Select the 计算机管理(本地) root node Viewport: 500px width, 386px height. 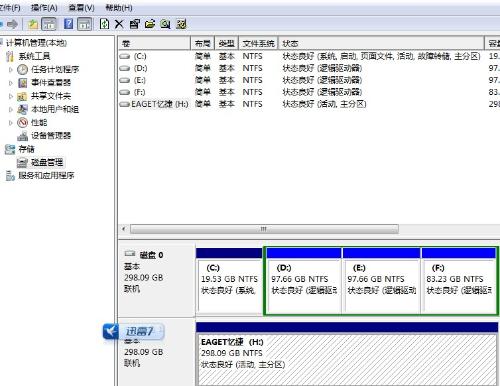pyautogui.click(x=36, y=43)
